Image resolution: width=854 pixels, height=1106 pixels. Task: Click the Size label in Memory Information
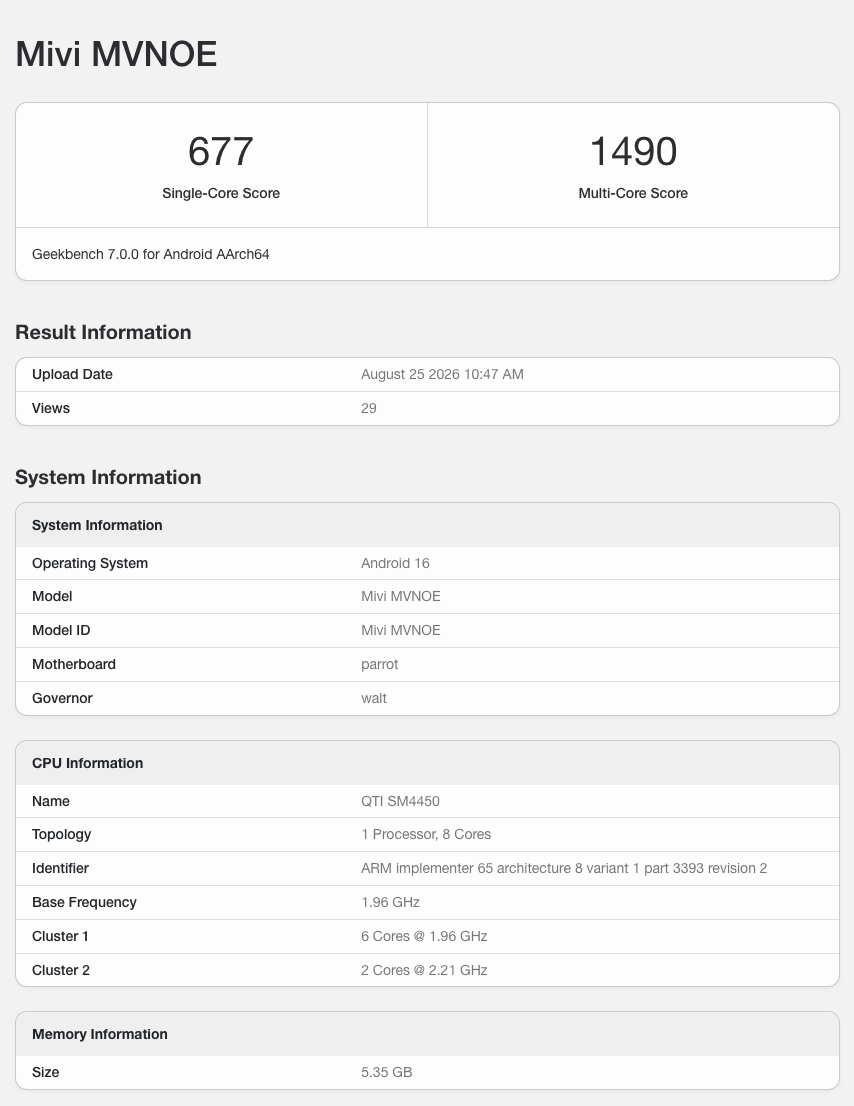coord(45,1072)
